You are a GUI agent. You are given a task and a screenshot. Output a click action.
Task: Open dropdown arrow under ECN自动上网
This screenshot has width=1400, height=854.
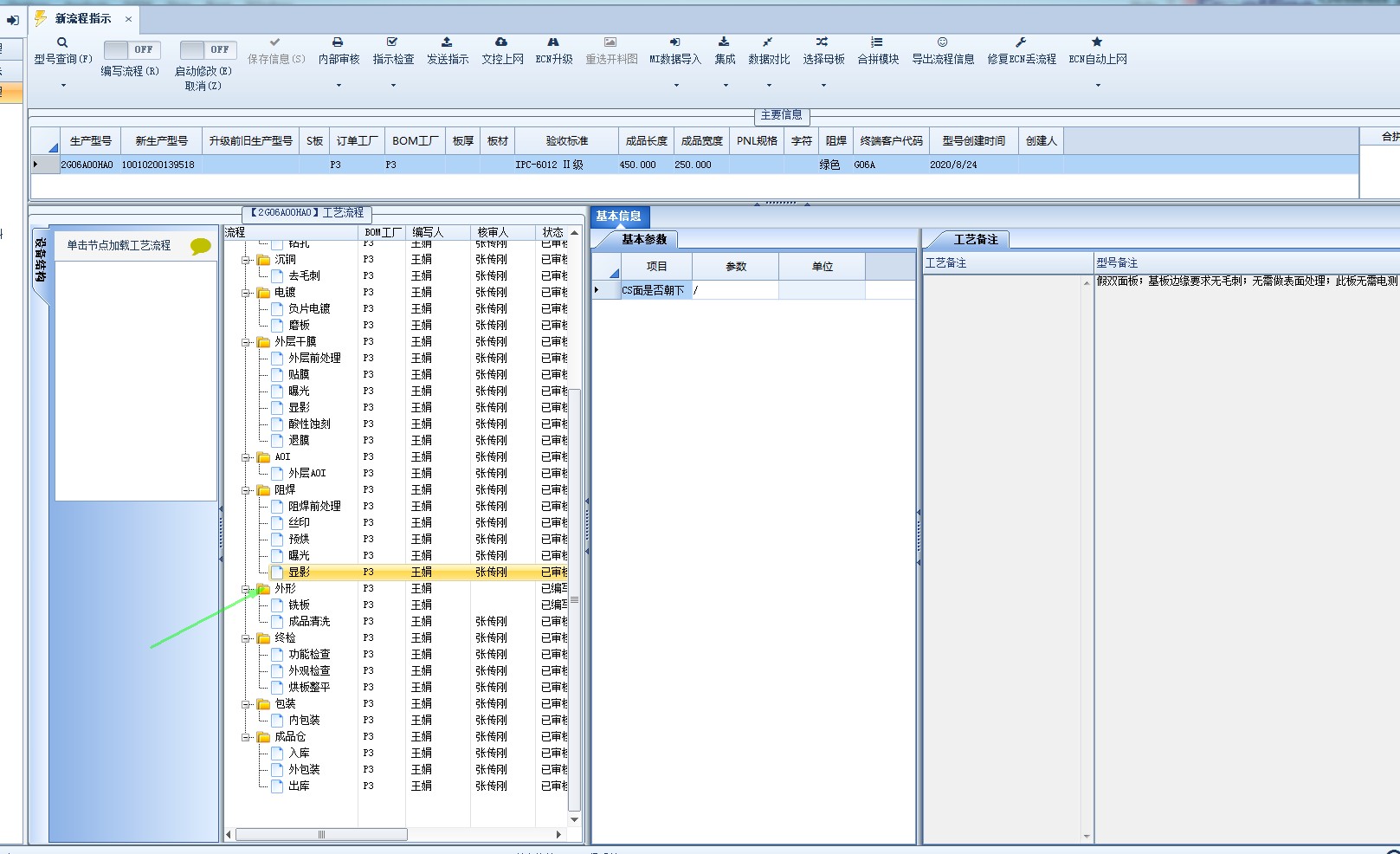(1098, 85)
